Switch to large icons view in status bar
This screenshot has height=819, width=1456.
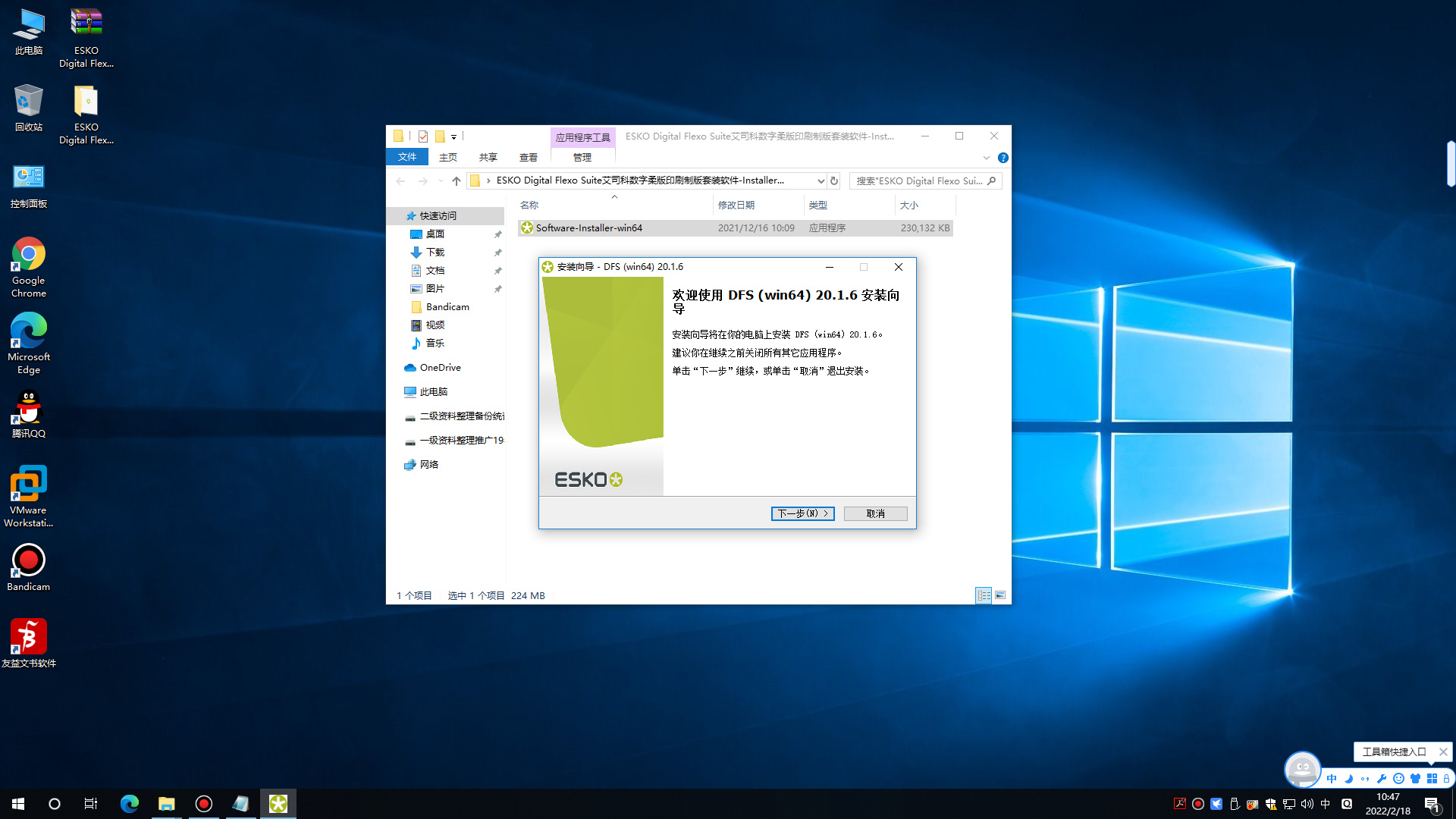pos(1000,595)
